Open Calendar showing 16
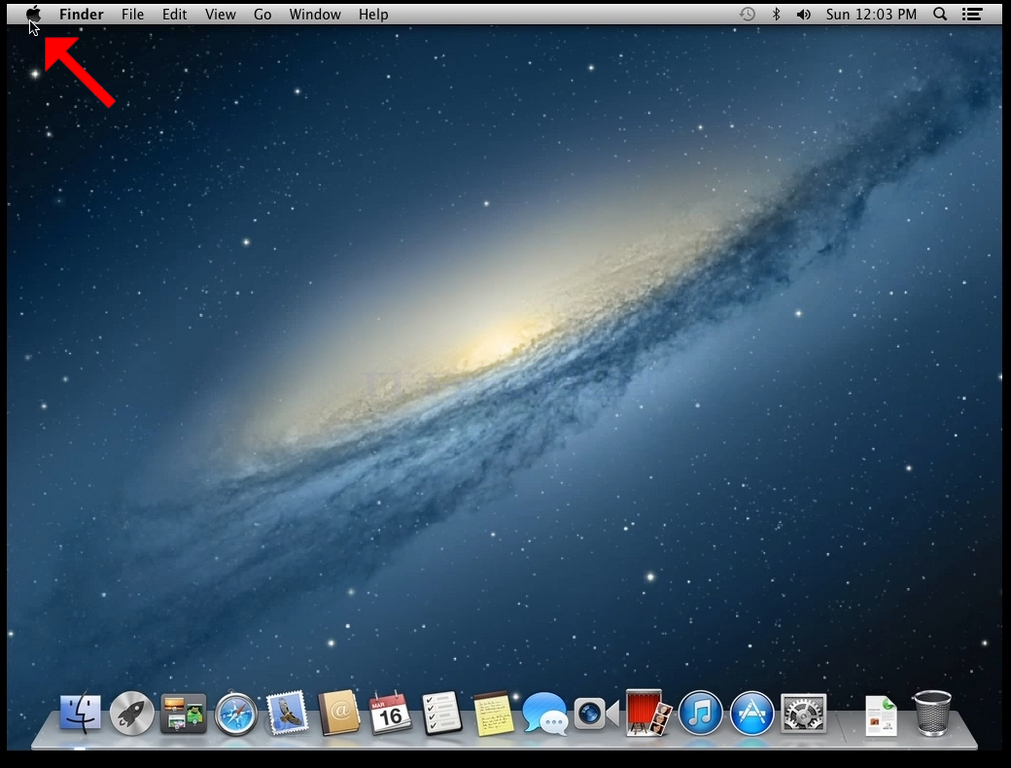 point(390,713)
